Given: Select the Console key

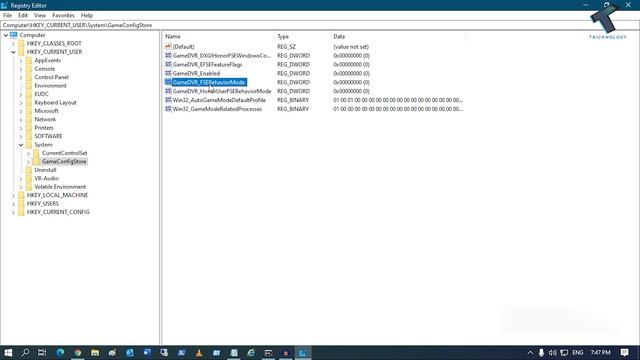Looking at the screenshot, I should [44, 69].
